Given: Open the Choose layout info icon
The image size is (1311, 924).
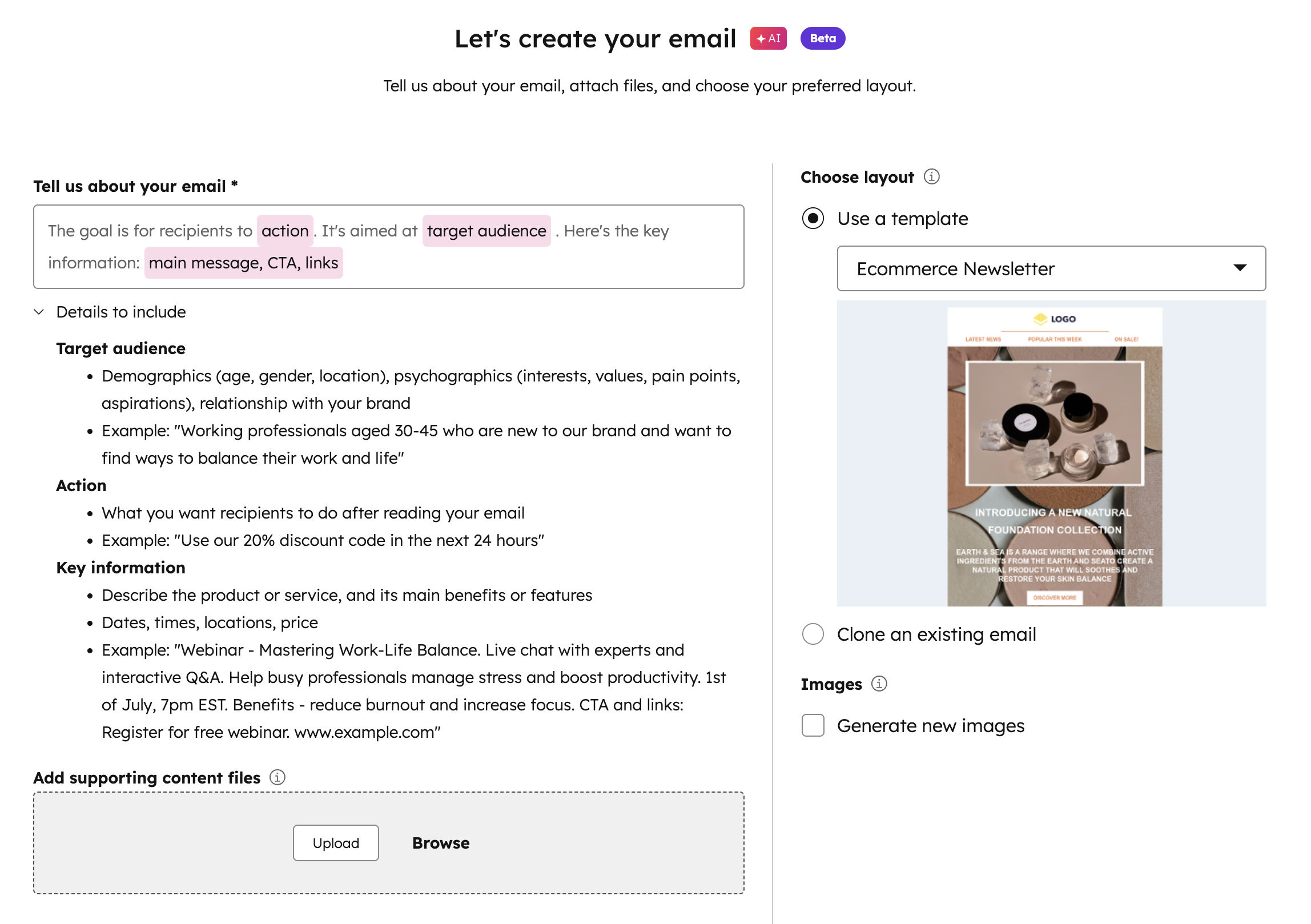Looking at the screenshot, I should 931,177.
